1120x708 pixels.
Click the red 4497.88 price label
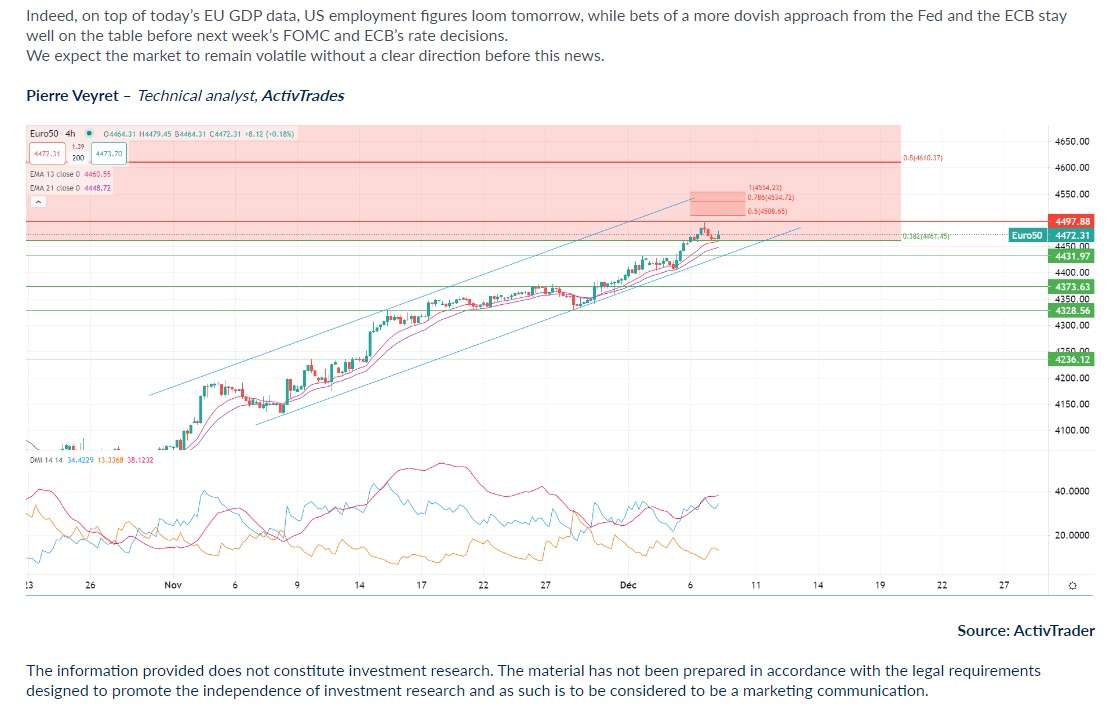[1071, 221]
